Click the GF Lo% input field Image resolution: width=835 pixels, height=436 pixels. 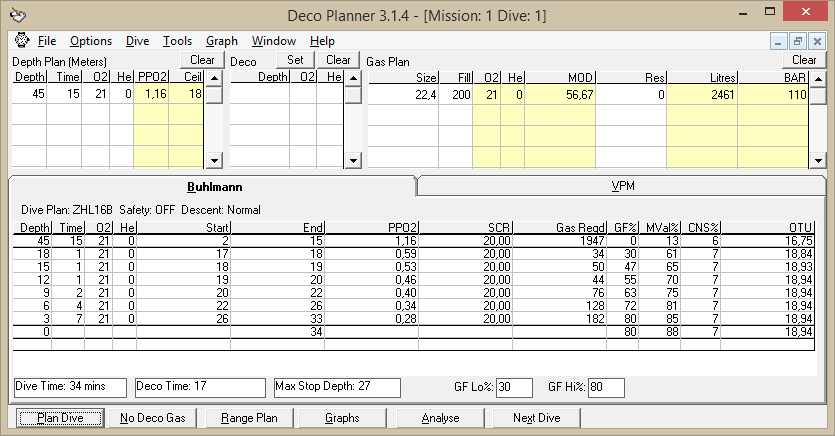pyautogui.click(x=514, y=387)
